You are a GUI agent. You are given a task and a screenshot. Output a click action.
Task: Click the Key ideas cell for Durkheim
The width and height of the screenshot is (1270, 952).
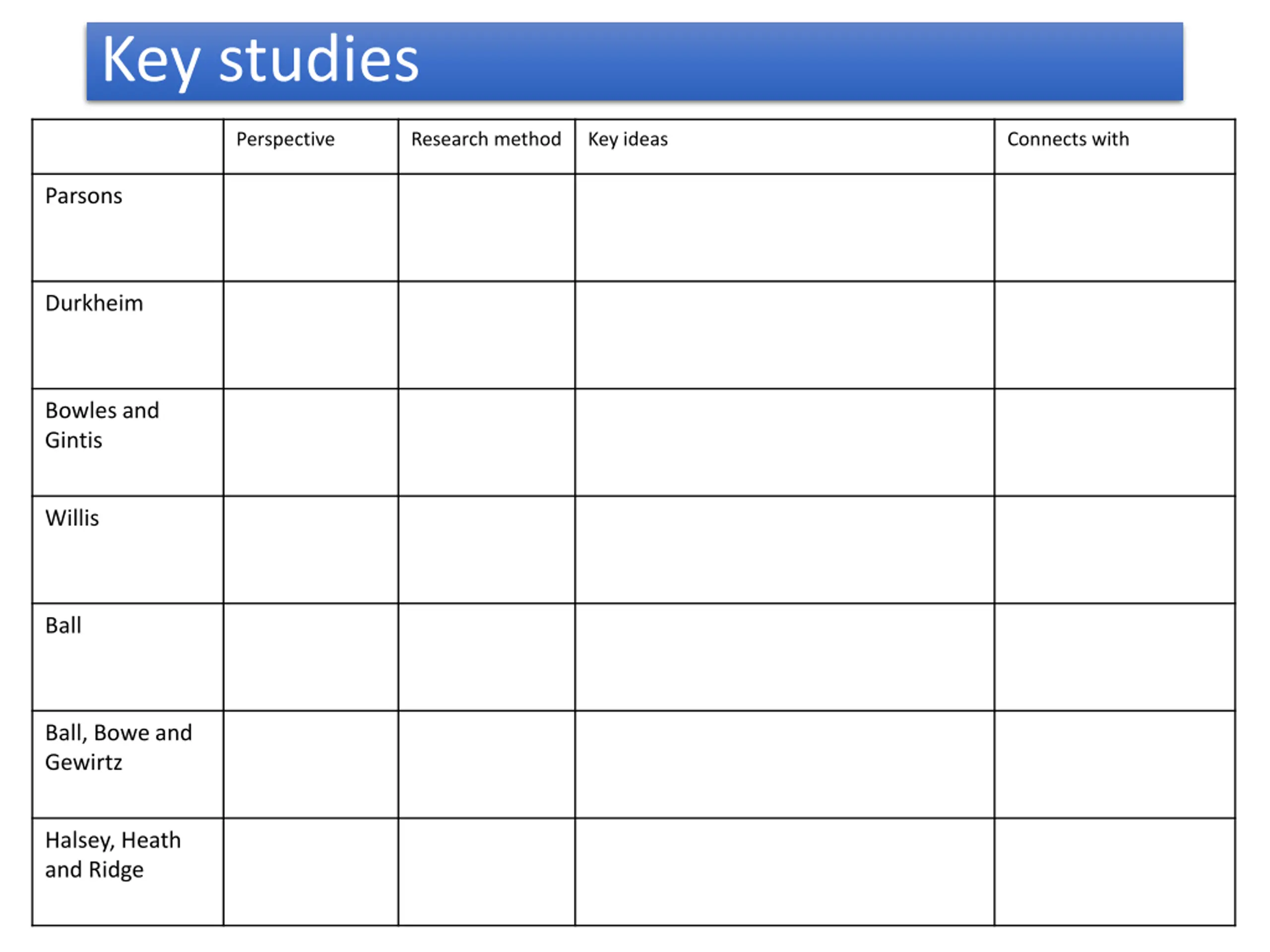pyautogui.click(x=784, y=335)
